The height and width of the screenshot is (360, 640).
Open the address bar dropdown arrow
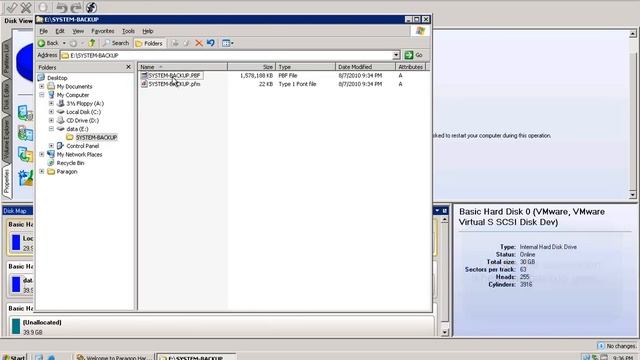[396, 55]
